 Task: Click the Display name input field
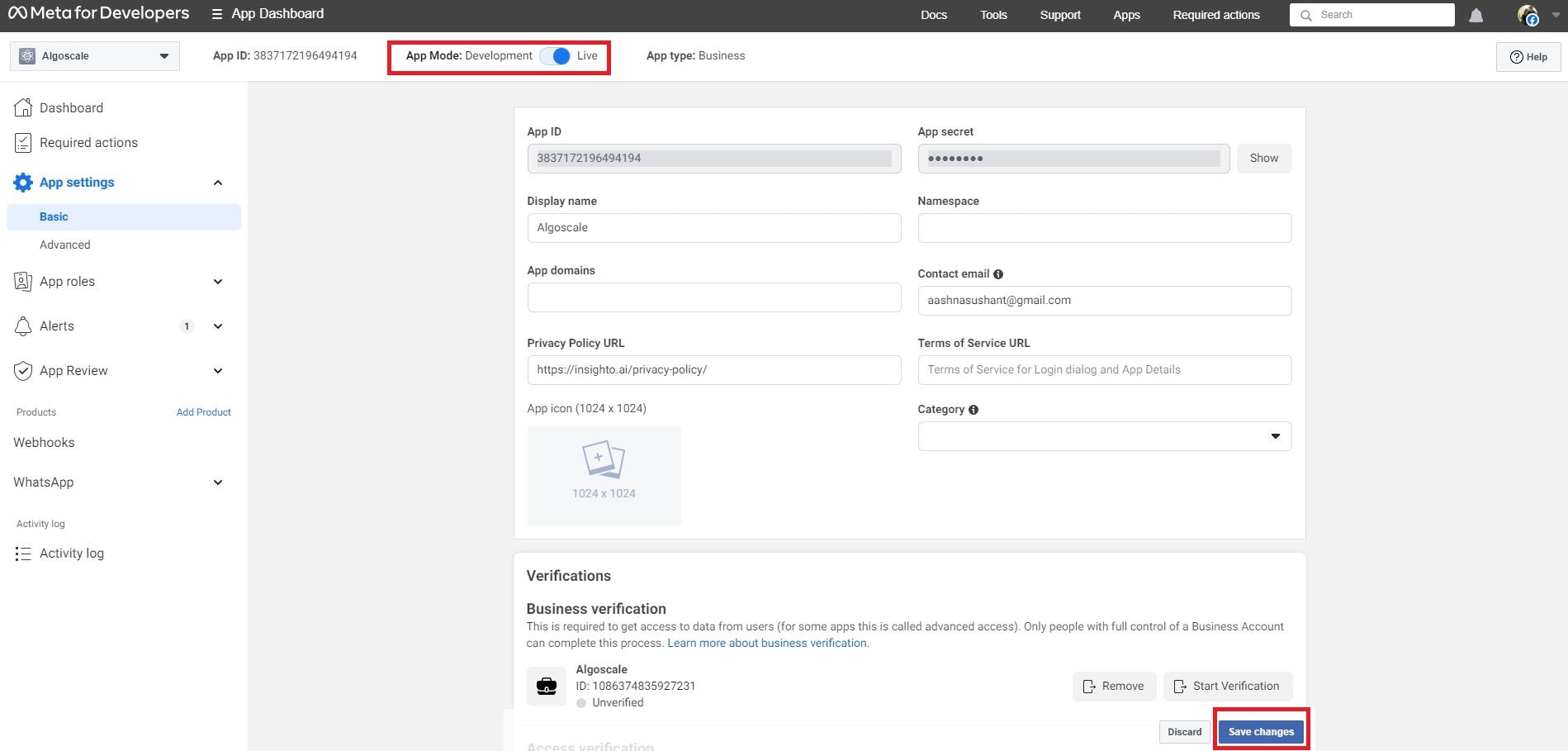(714, 228)
